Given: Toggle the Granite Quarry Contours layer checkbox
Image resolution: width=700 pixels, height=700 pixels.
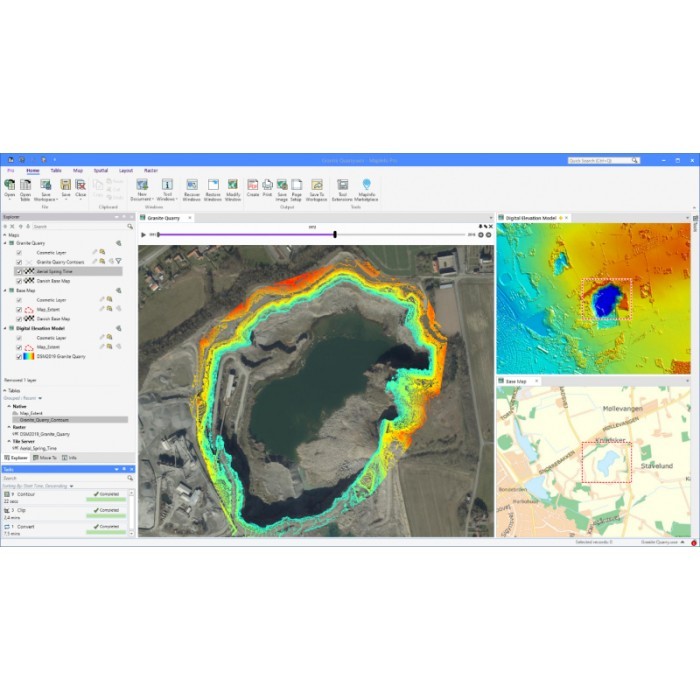Looking at the screenshot, I should (x=19, y=262).
